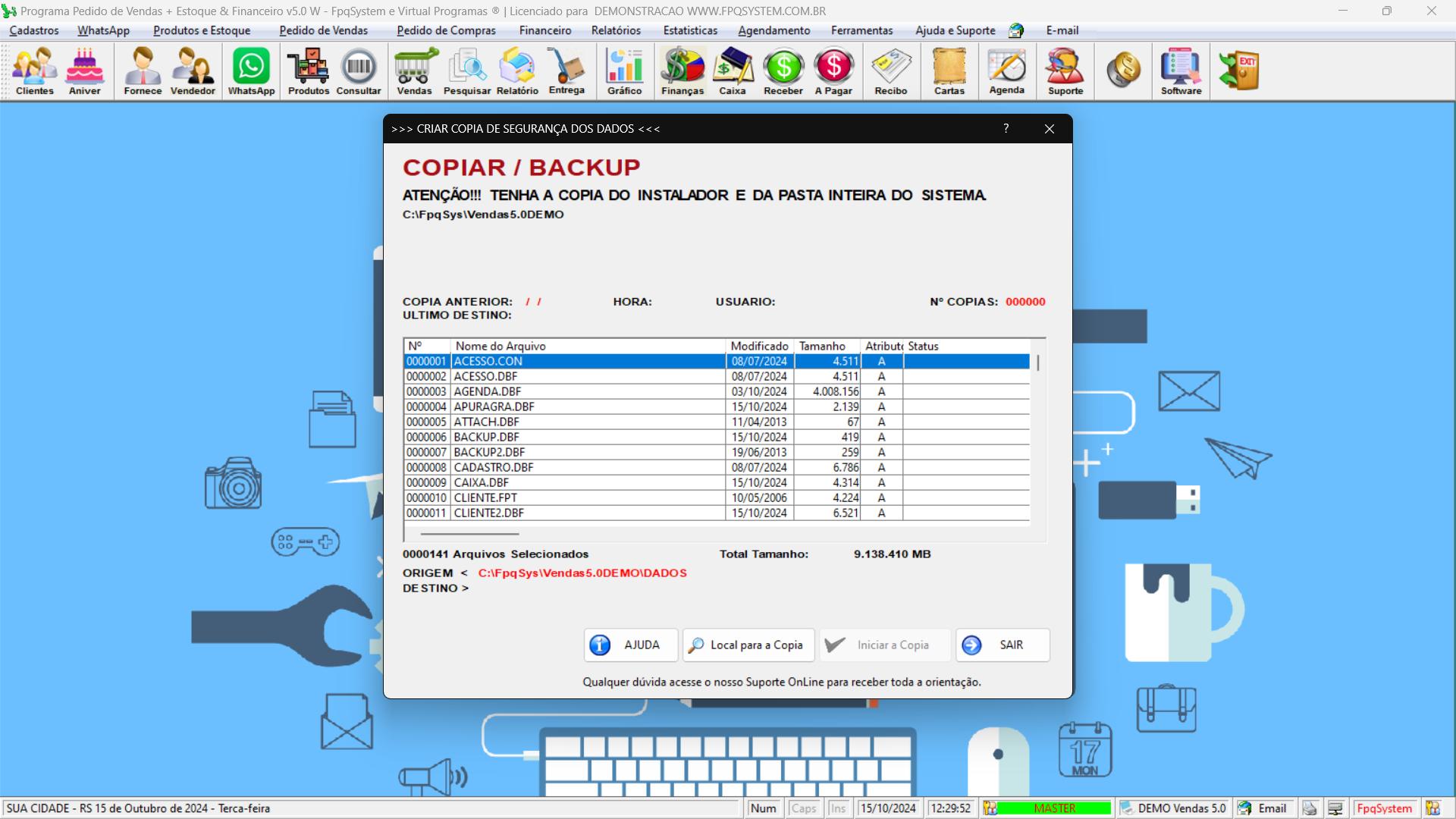The height and width of the screenshot is (819, 1456).
Task: Open the Relatório toolbar icon
Action: (517, 71)
